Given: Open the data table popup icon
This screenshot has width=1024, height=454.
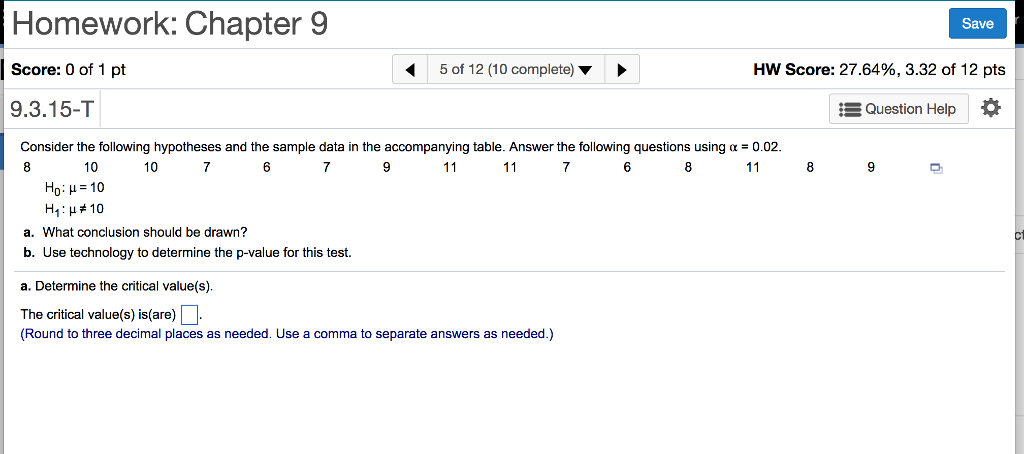Looking at the screenshot, I should pos(936,169).
